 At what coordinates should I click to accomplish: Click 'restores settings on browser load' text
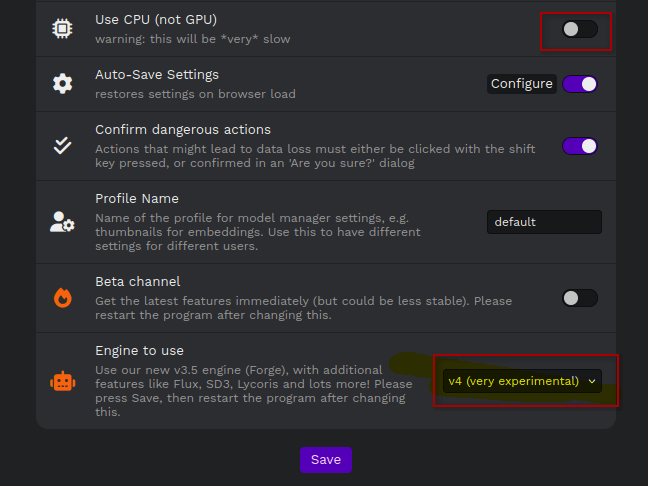195,94
